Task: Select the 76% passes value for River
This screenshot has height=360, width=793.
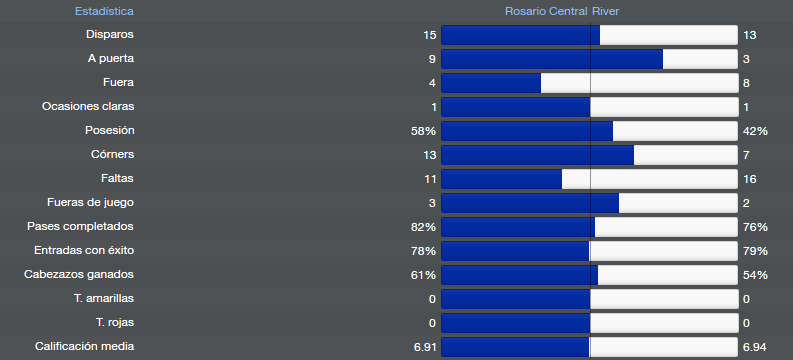Action: (x=756, y=227)
